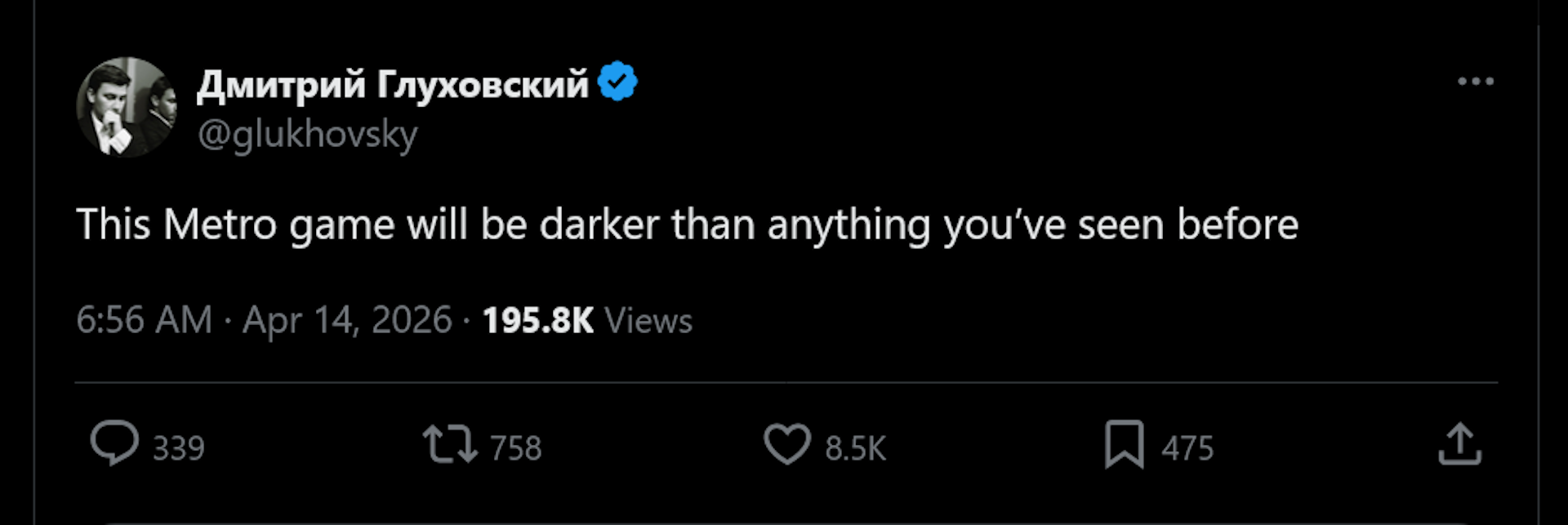Click the 6:56 AM timestamp

click(144, 320)
